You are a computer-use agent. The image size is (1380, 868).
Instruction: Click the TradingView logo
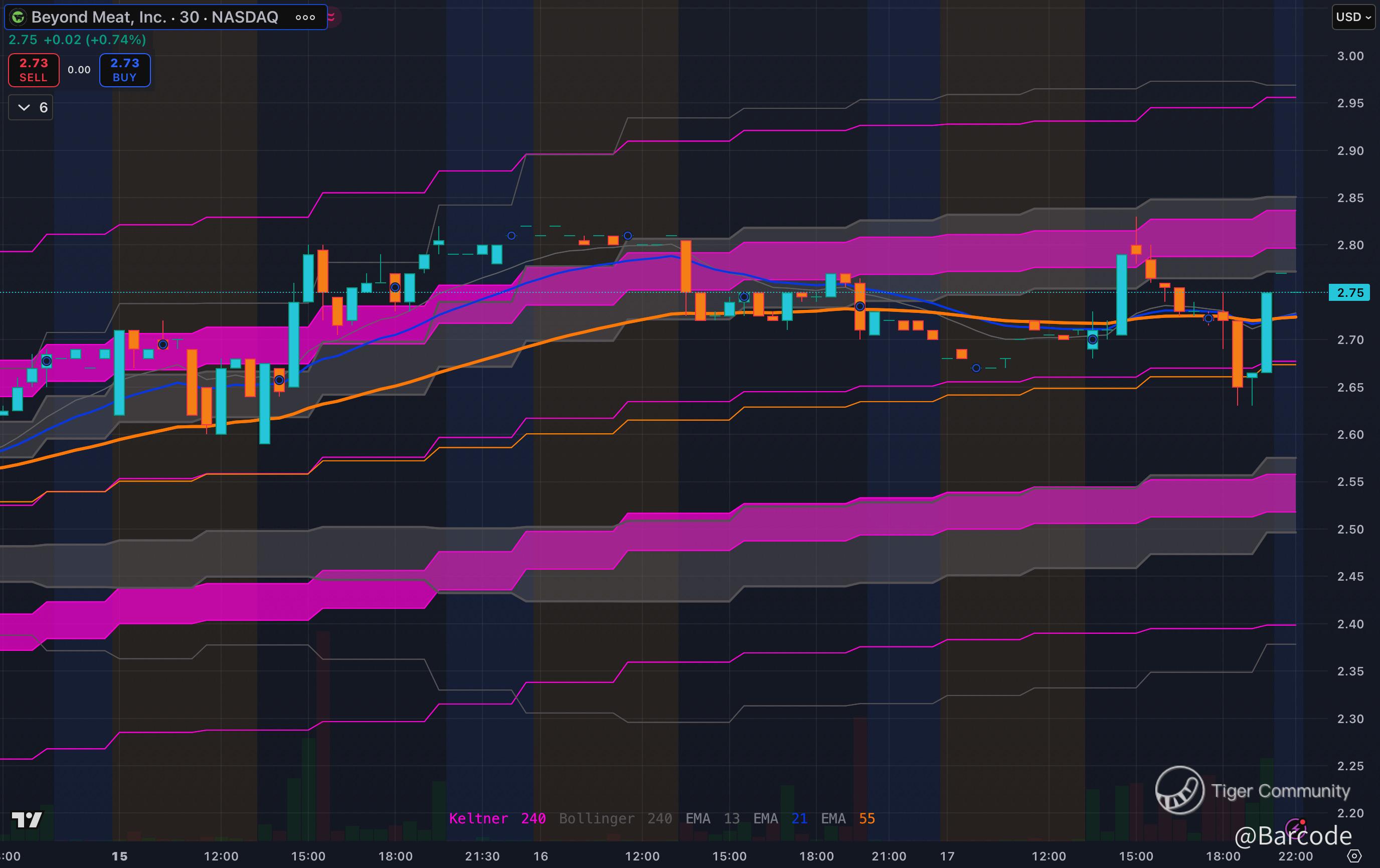coord(27,819)
